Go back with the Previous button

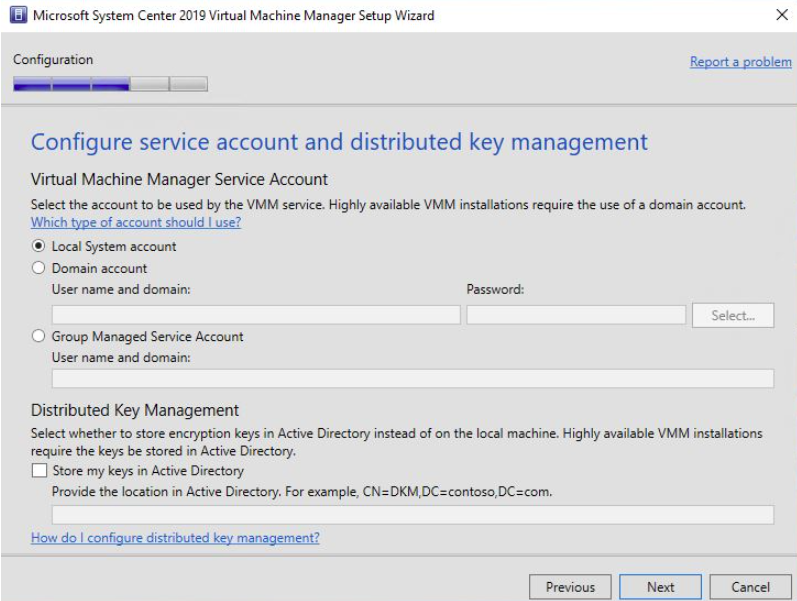tap(570, 587)
